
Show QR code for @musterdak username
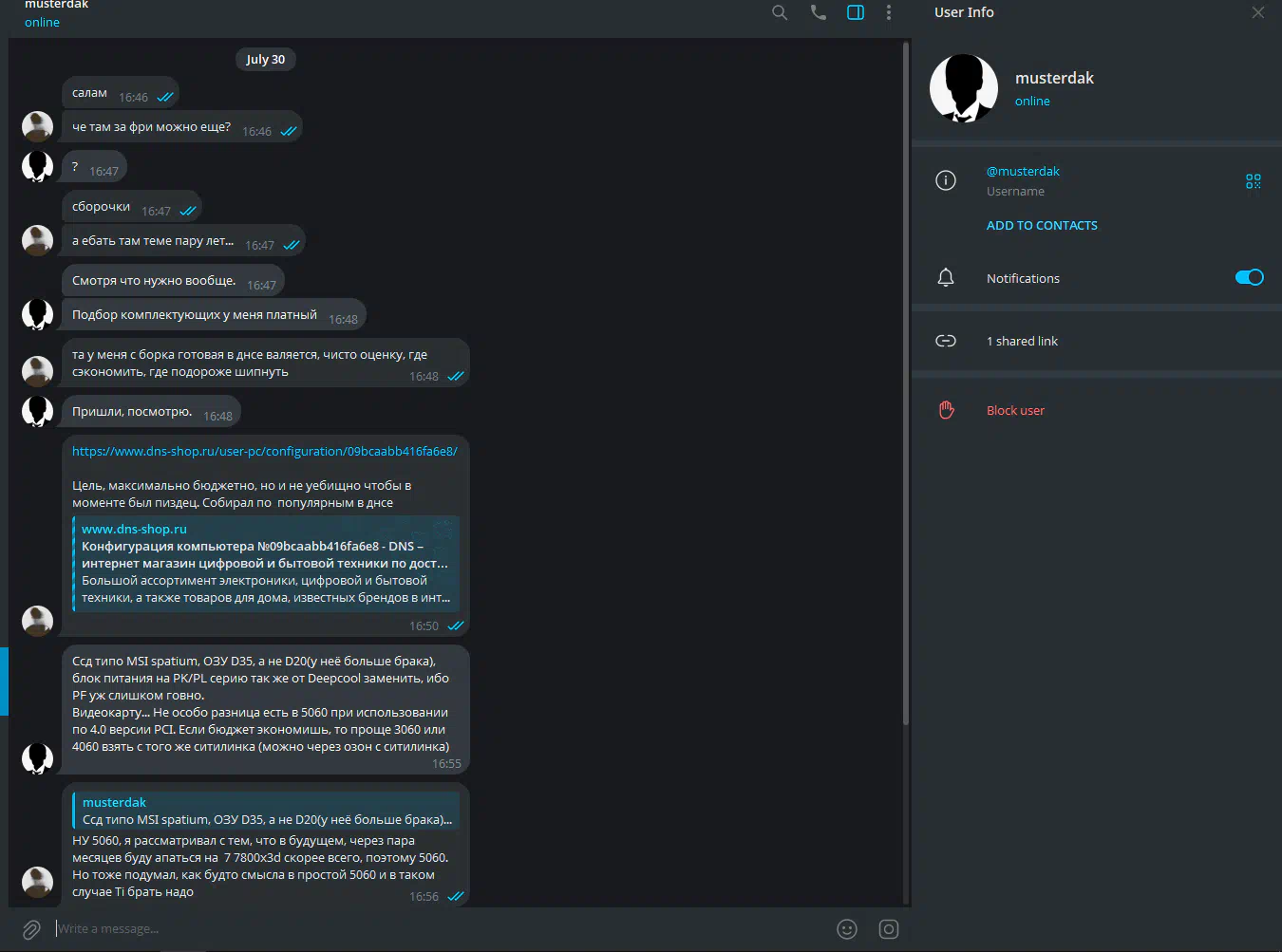point(1254,180)
